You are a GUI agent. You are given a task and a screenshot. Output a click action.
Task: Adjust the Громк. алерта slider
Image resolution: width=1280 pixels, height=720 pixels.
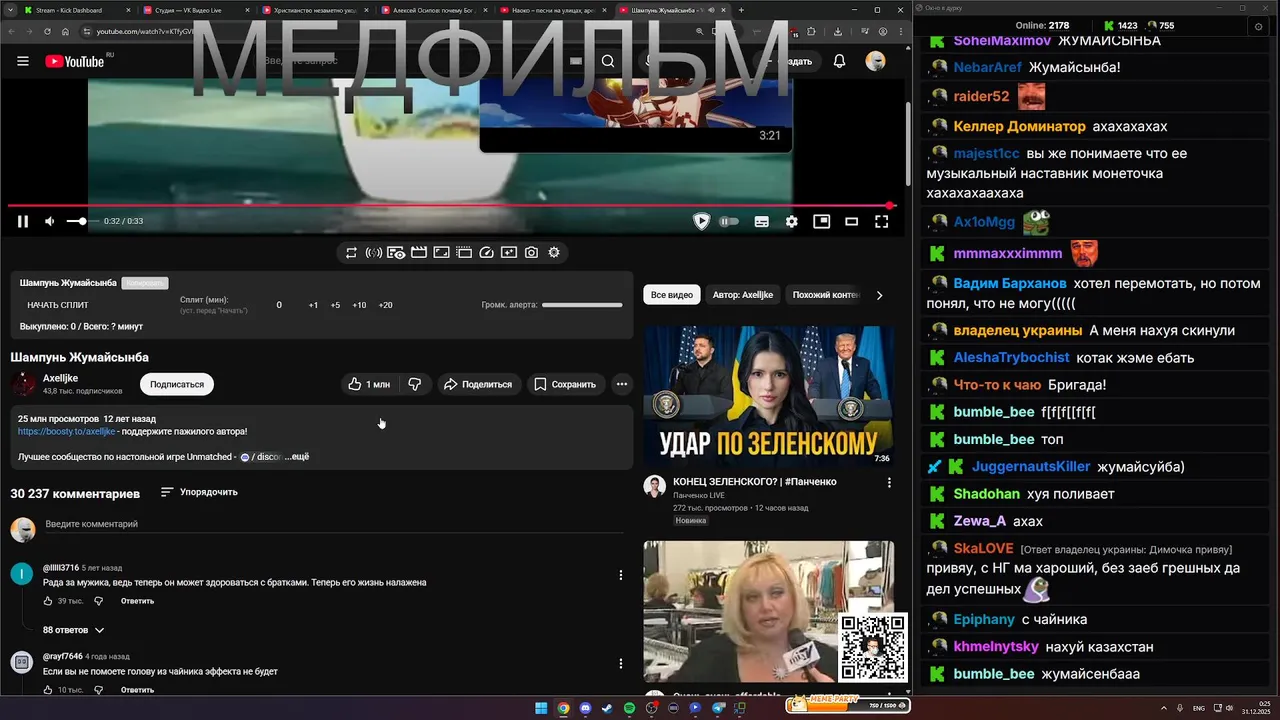coord(582,305)
